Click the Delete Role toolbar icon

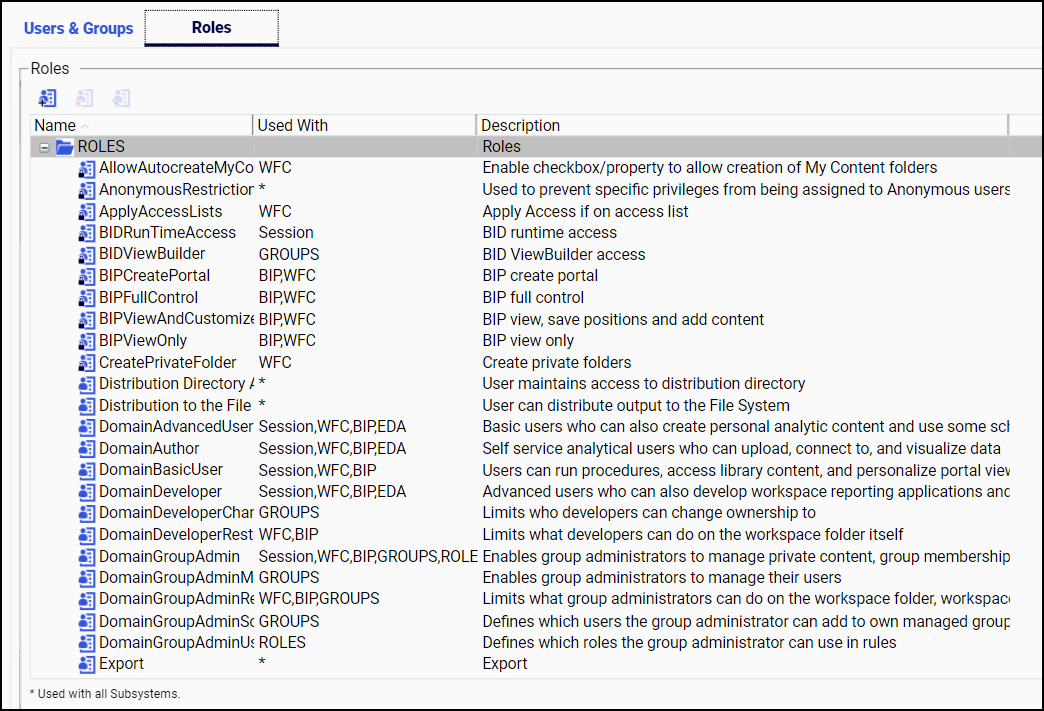(x=84, y=97)
